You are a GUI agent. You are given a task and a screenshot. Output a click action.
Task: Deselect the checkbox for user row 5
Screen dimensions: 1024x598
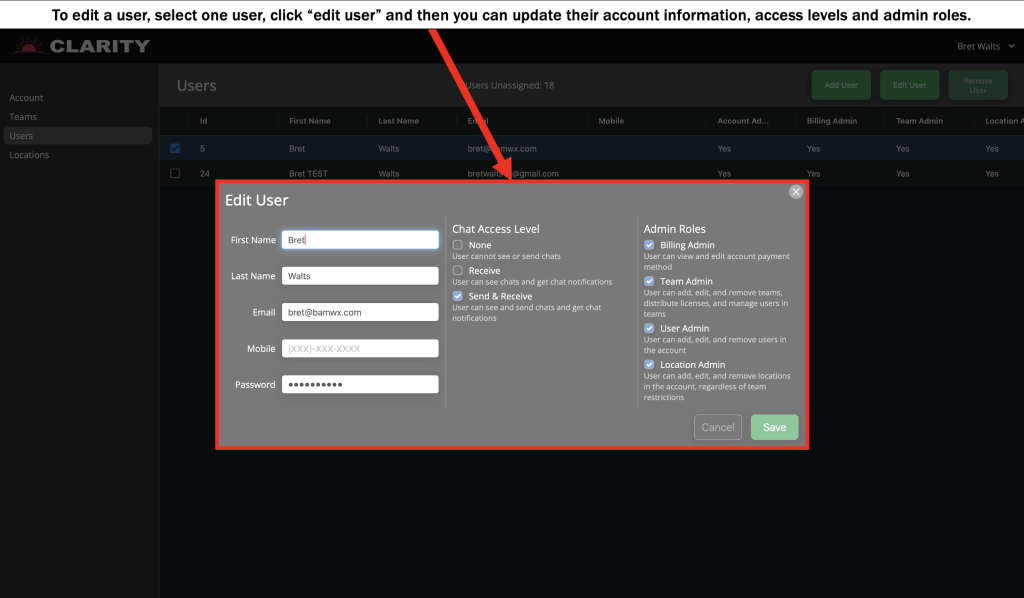coord(174,147)
